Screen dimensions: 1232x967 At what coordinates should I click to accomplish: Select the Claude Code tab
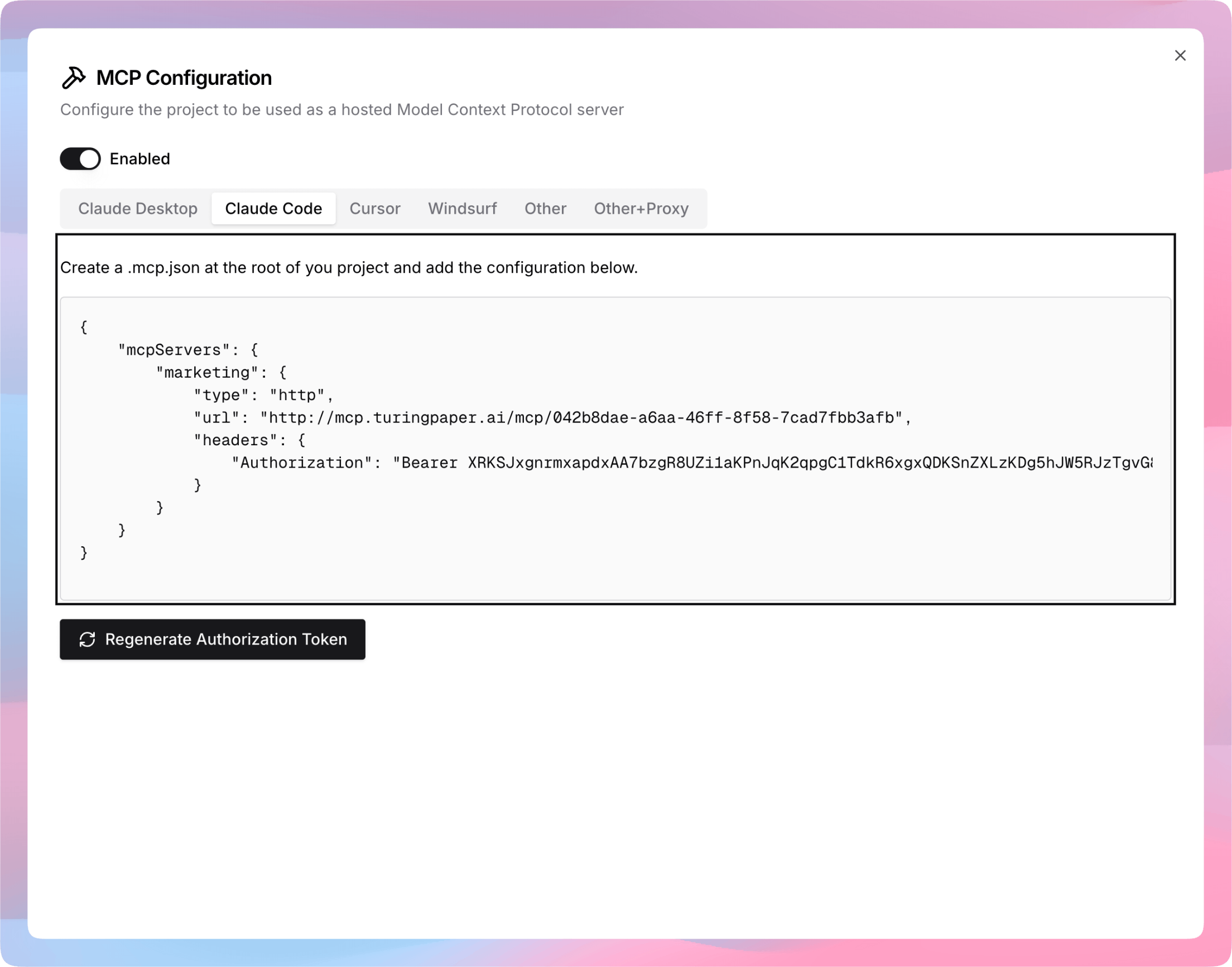point(273,208)
